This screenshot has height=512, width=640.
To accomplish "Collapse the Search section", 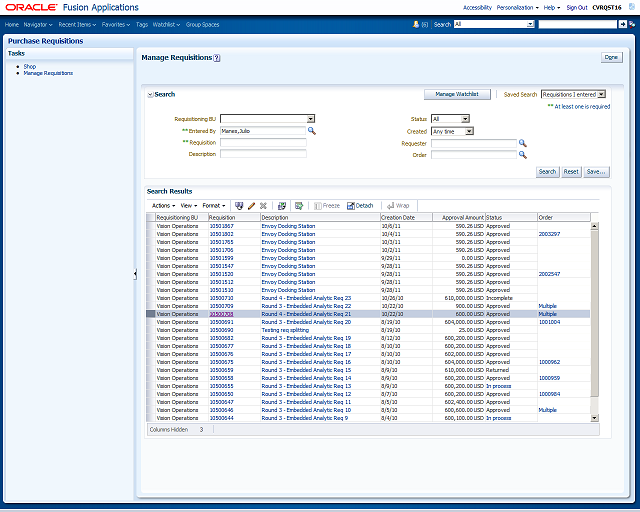I will (x=150, y=95).
